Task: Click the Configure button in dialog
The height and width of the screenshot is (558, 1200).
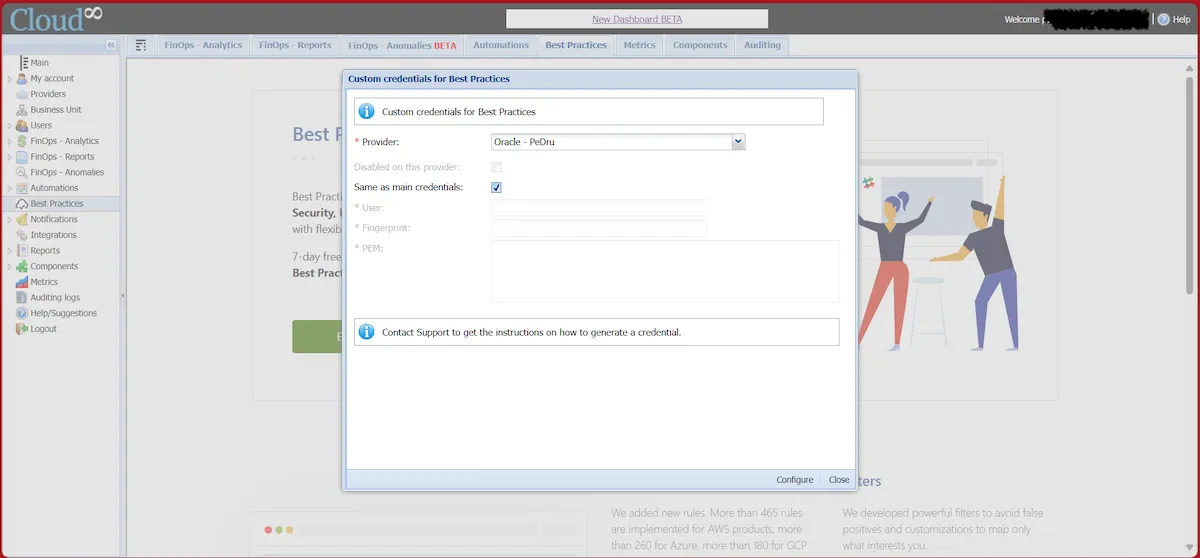Action: [x=795, y=480]
